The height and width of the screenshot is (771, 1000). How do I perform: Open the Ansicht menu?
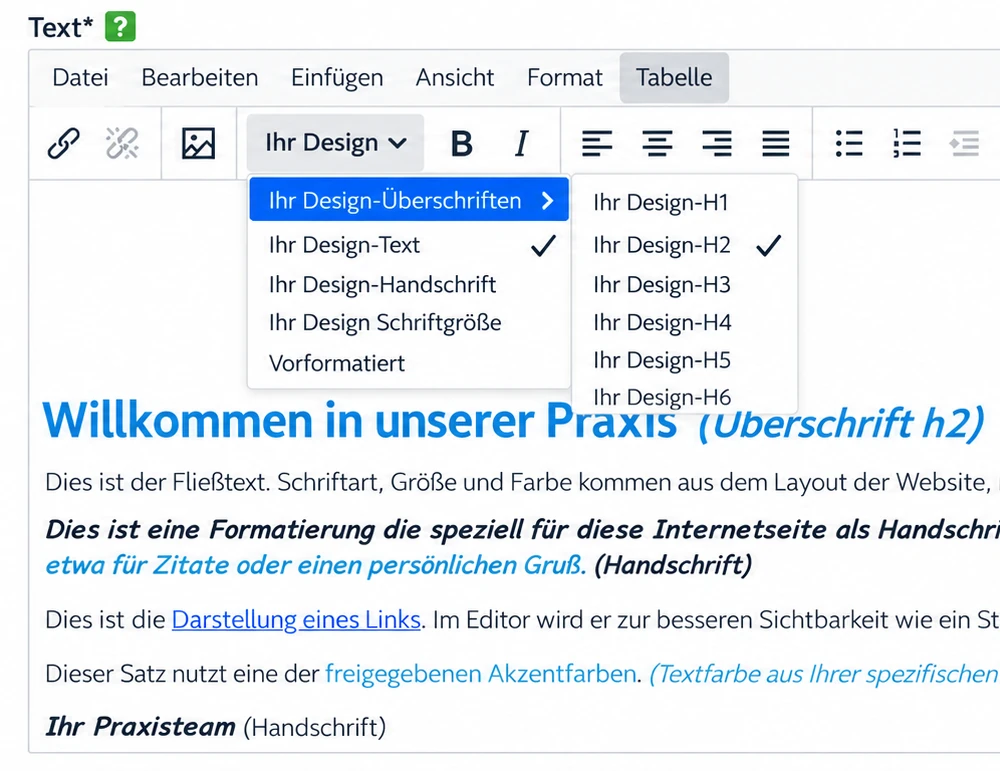click(455, 77)
